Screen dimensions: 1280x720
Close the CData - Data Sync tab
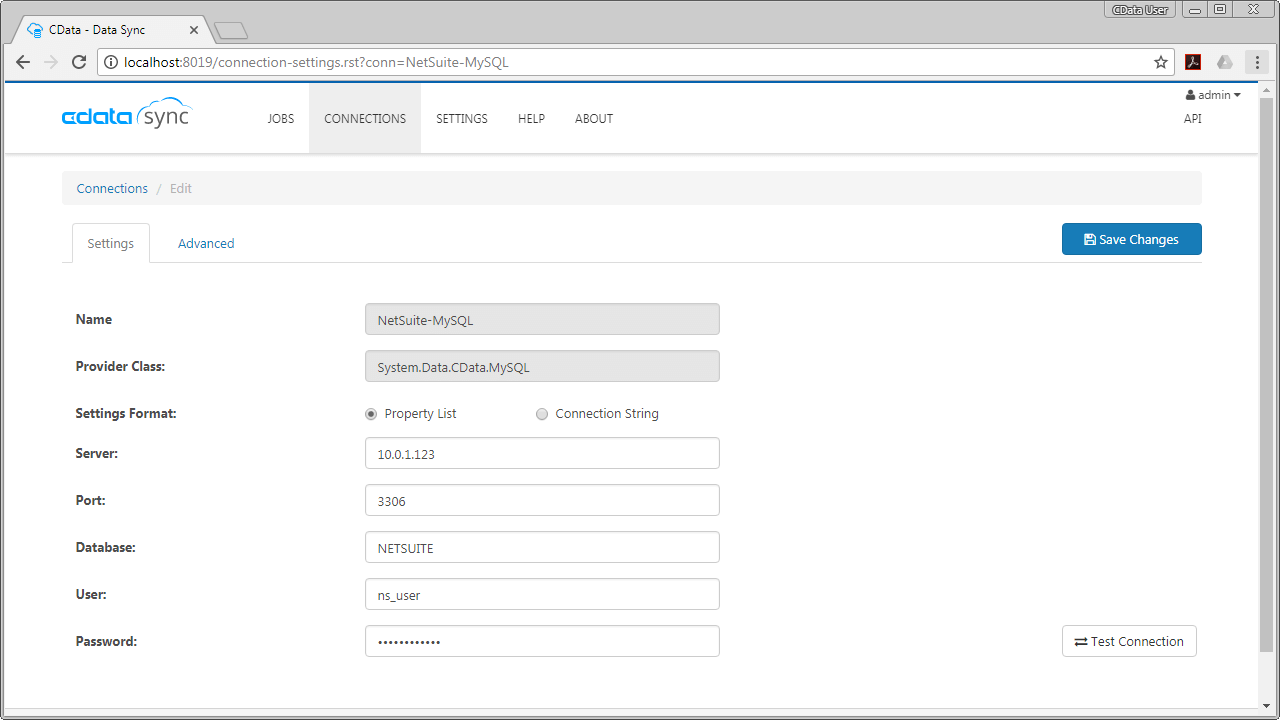click(194, 30)
